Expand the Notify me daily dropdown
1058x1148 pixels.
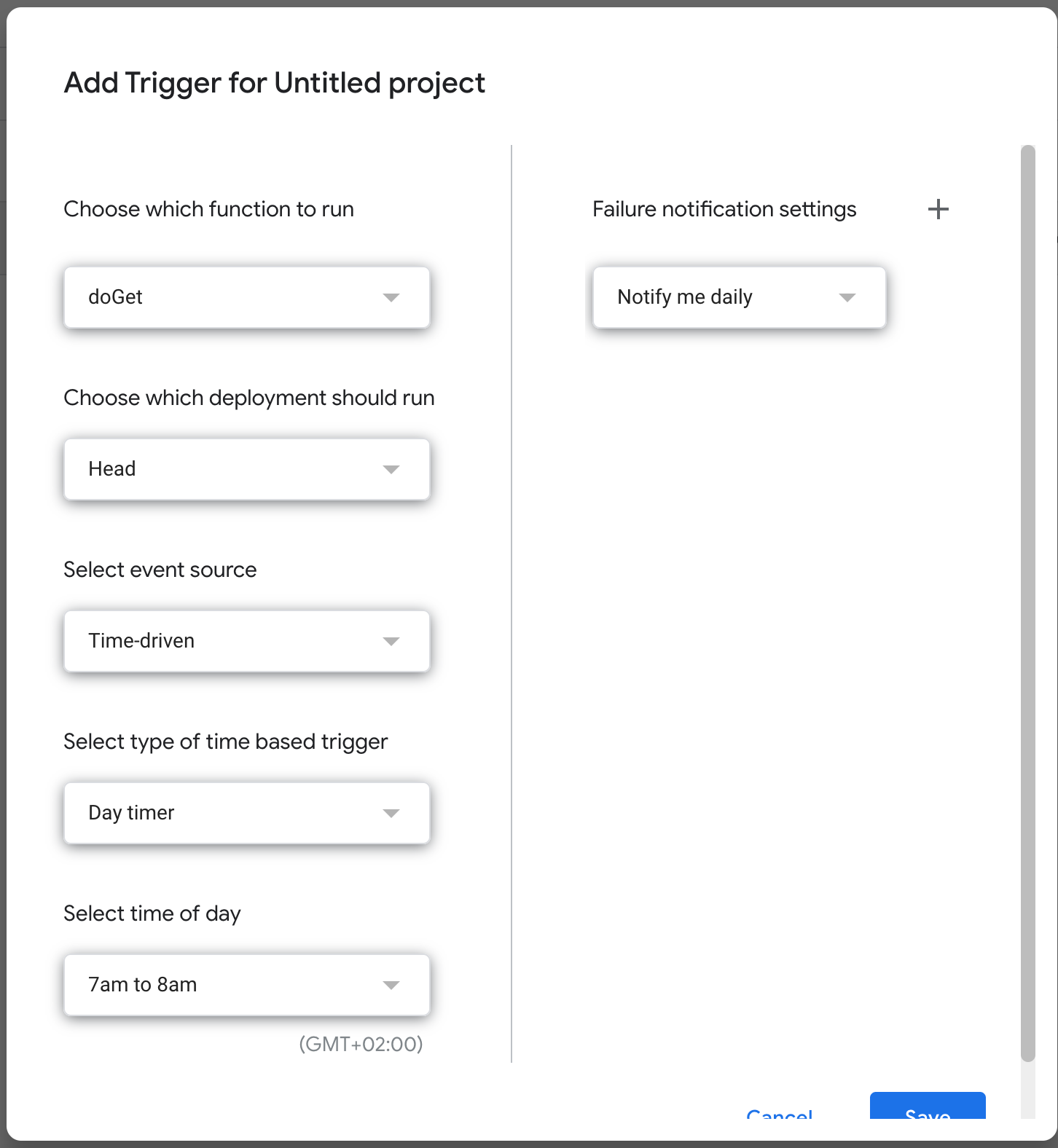(738, 297)
